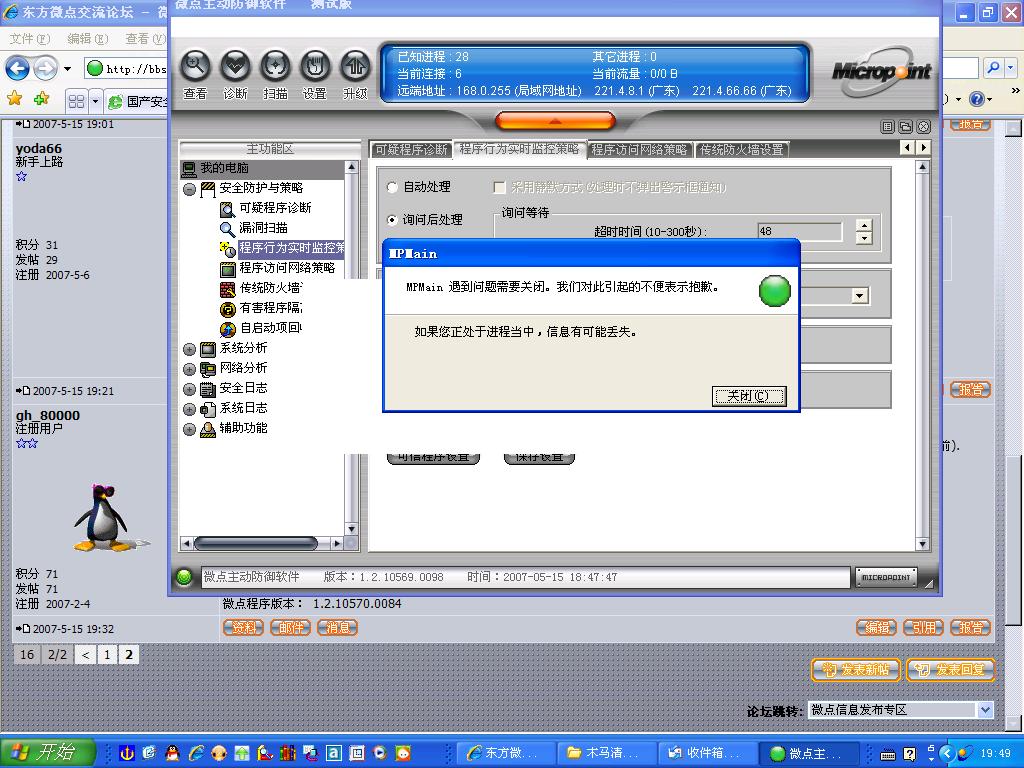
Task: Expand the 安全日志 tree node
Action: 189,389
